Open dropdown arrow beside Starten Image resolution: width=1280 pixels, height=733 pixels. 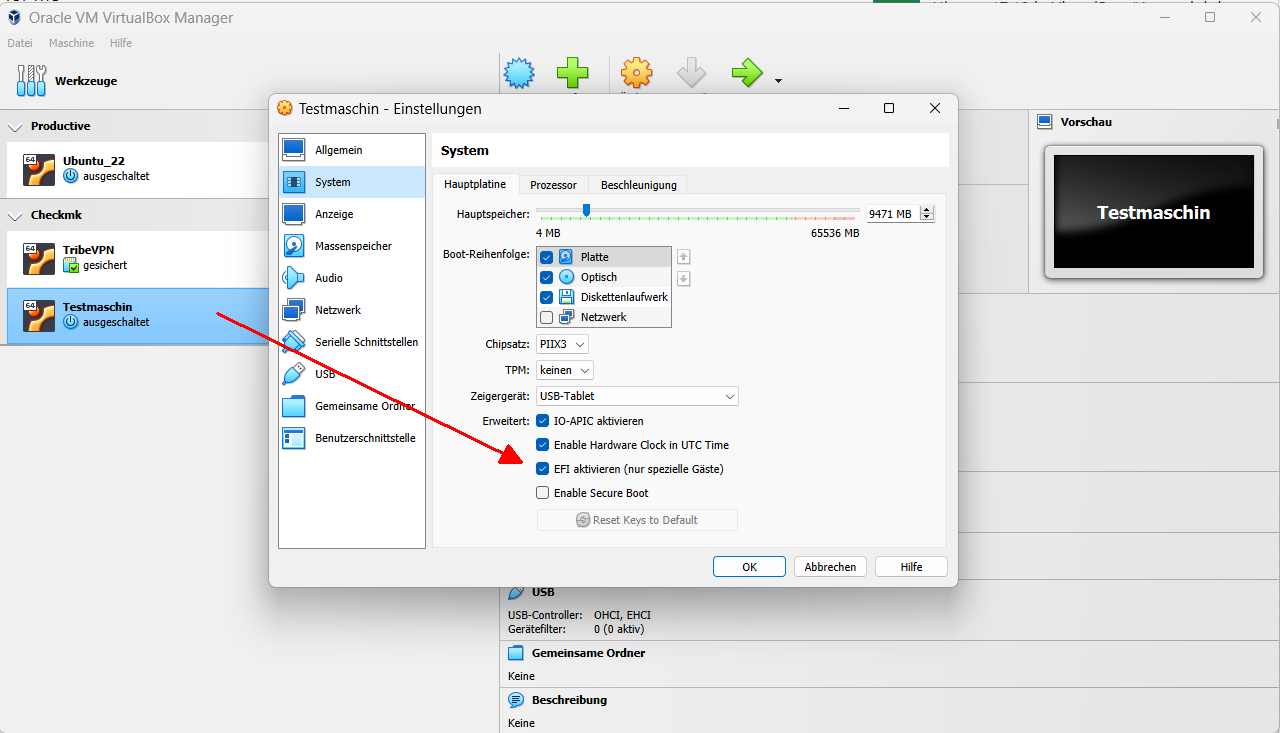tap(778, 80)
